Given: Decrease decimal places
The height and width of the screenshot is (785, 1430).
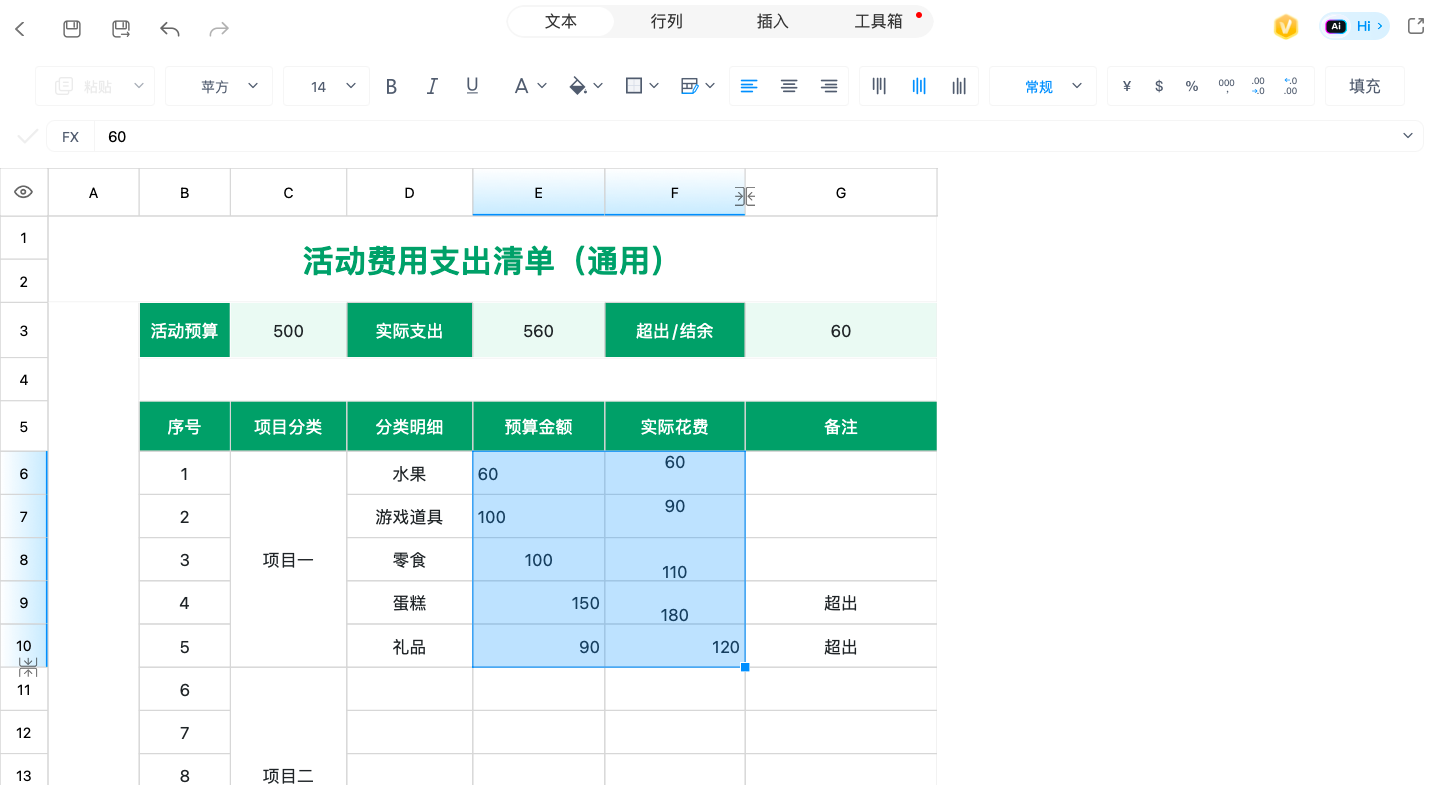Looking at the screenshot, I should click(1291, 87).
